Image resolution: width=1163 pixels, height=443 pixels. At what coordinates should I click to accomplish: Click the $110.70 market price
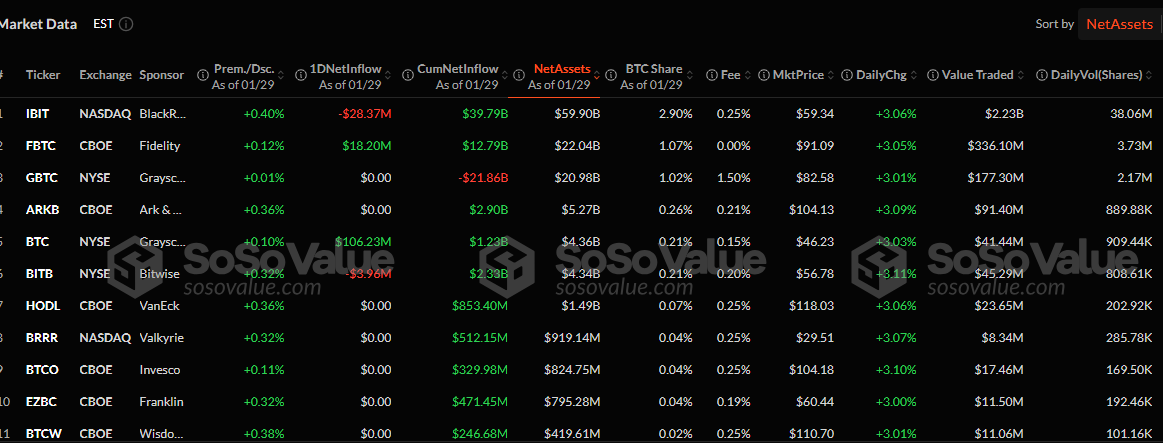tap(814, 433)
